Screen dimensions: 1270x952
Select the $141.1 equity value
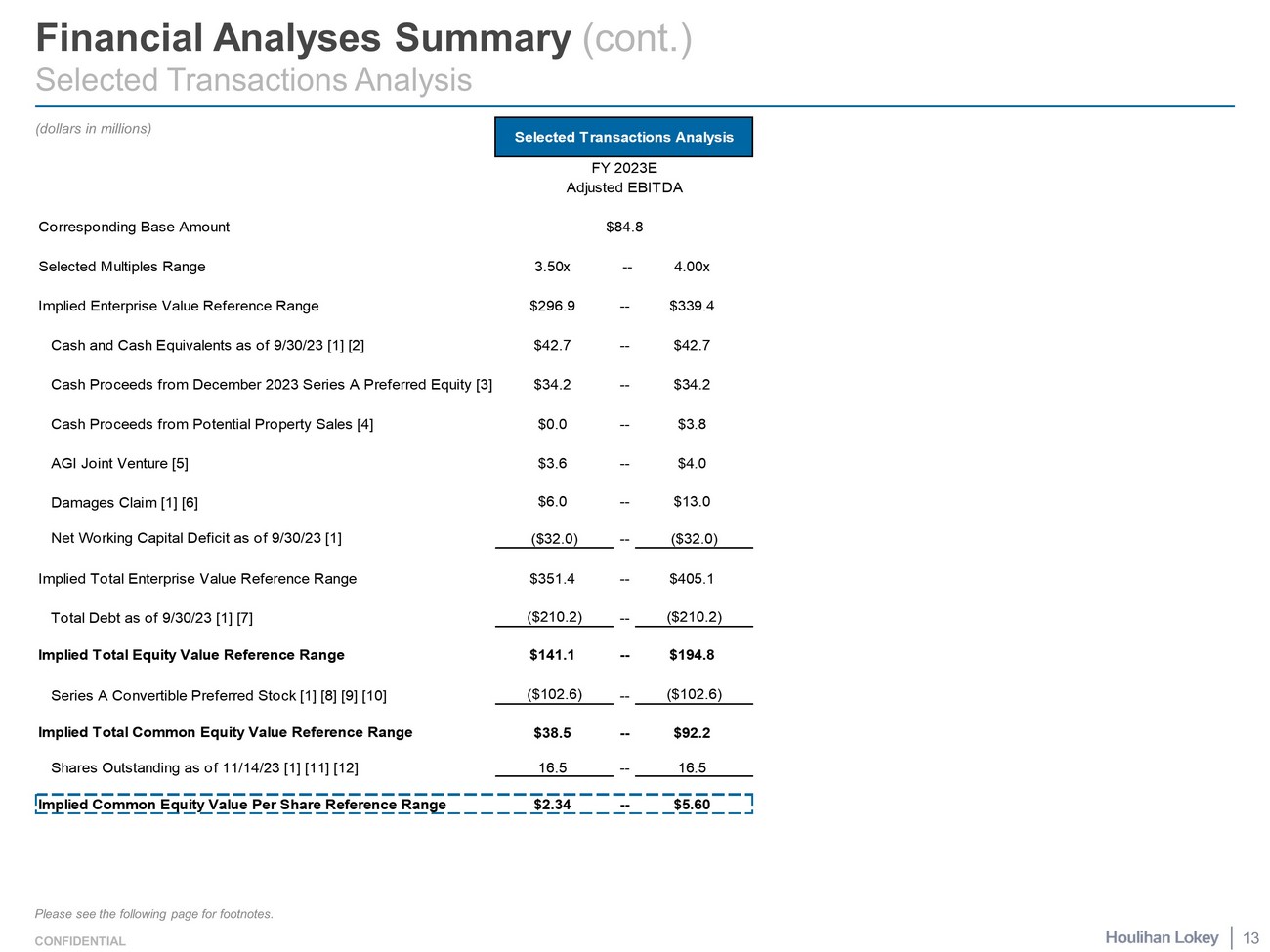tap(552, 655)
